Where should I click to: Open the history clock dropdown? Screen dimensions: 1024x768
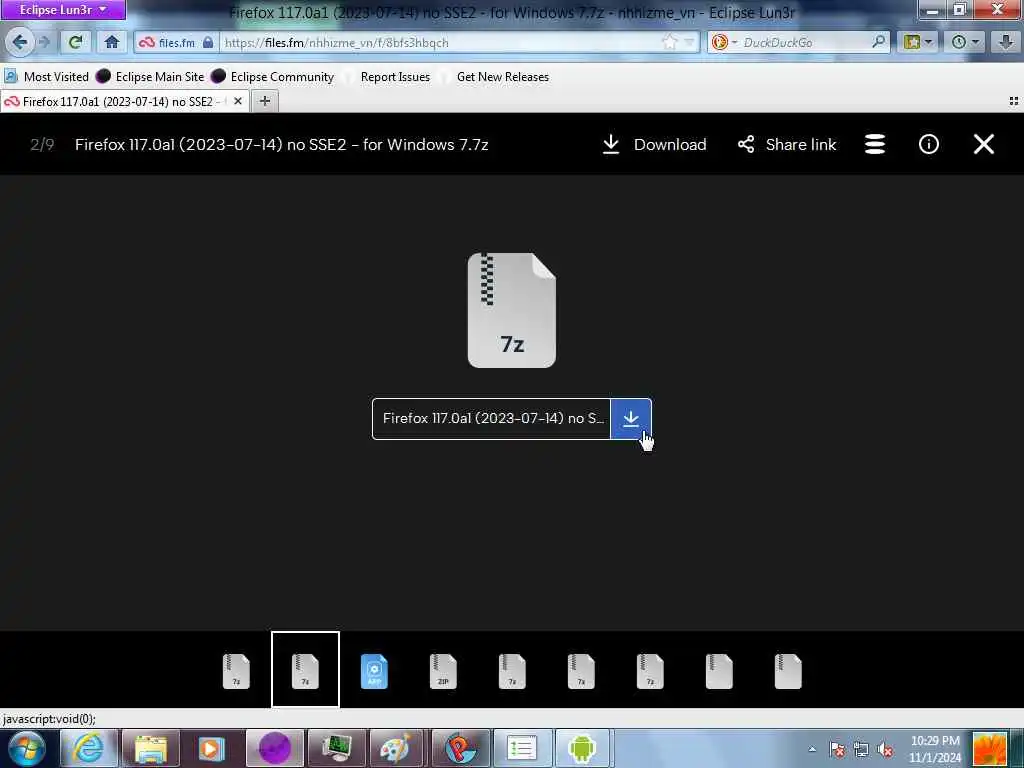coord(965,42)
